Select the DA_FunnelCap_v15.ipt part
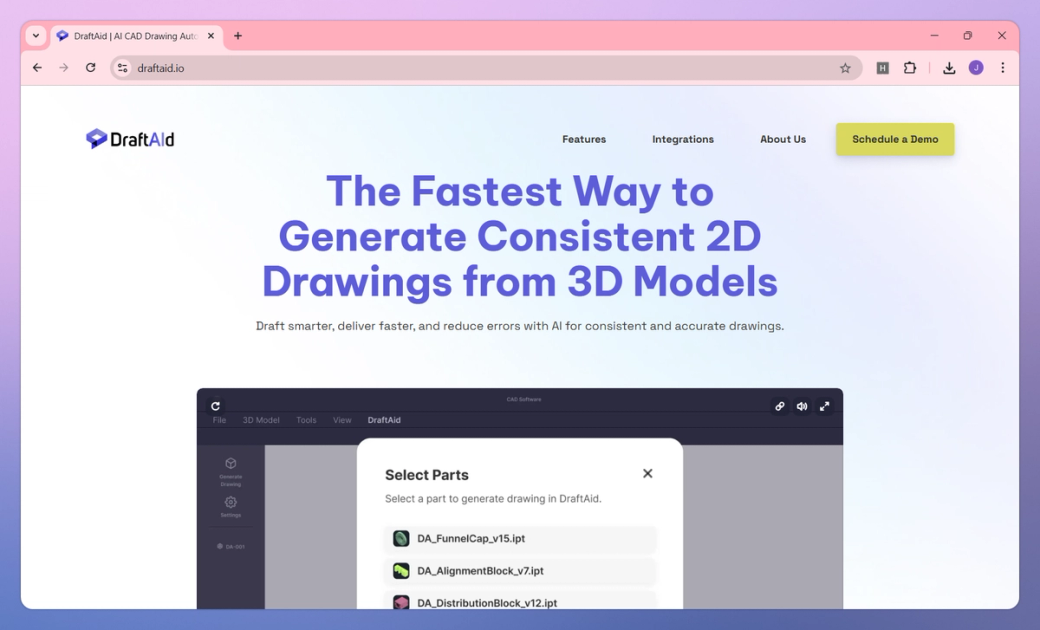Screen dimensions: 1040x630 click(x=520, y=538)
